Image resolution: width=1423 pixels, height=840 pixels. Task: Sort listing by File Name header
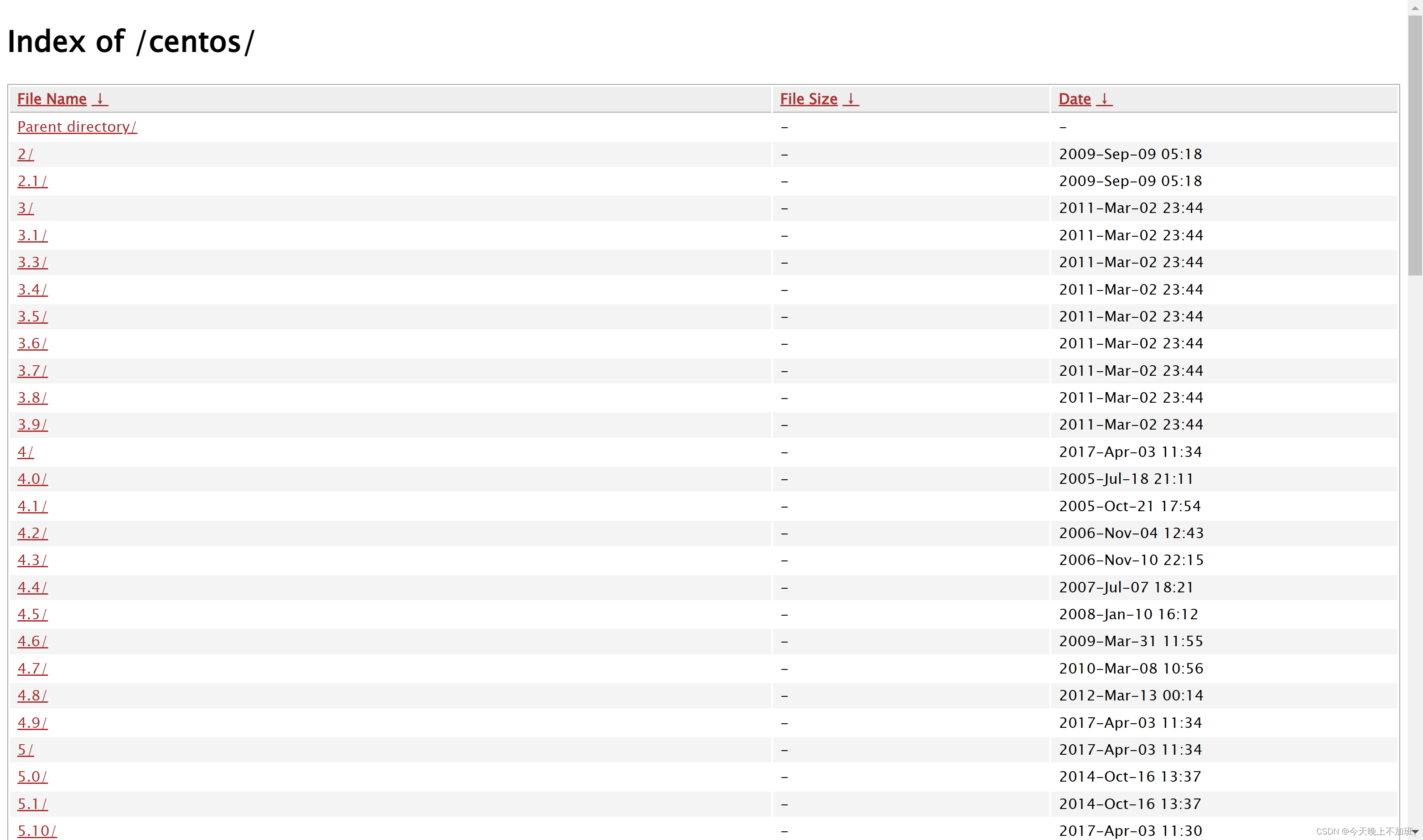coord(52,99)
